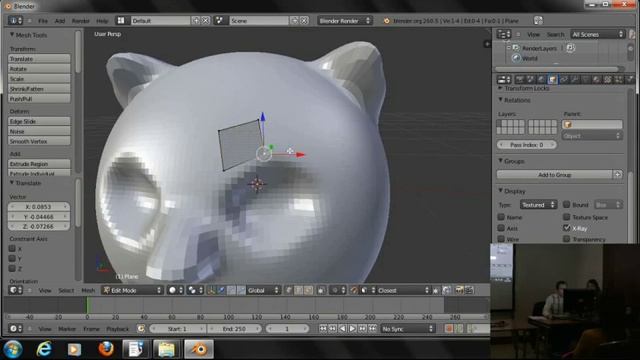Open the Material properties tab icon
640x360 pixels.
[597, 79]
